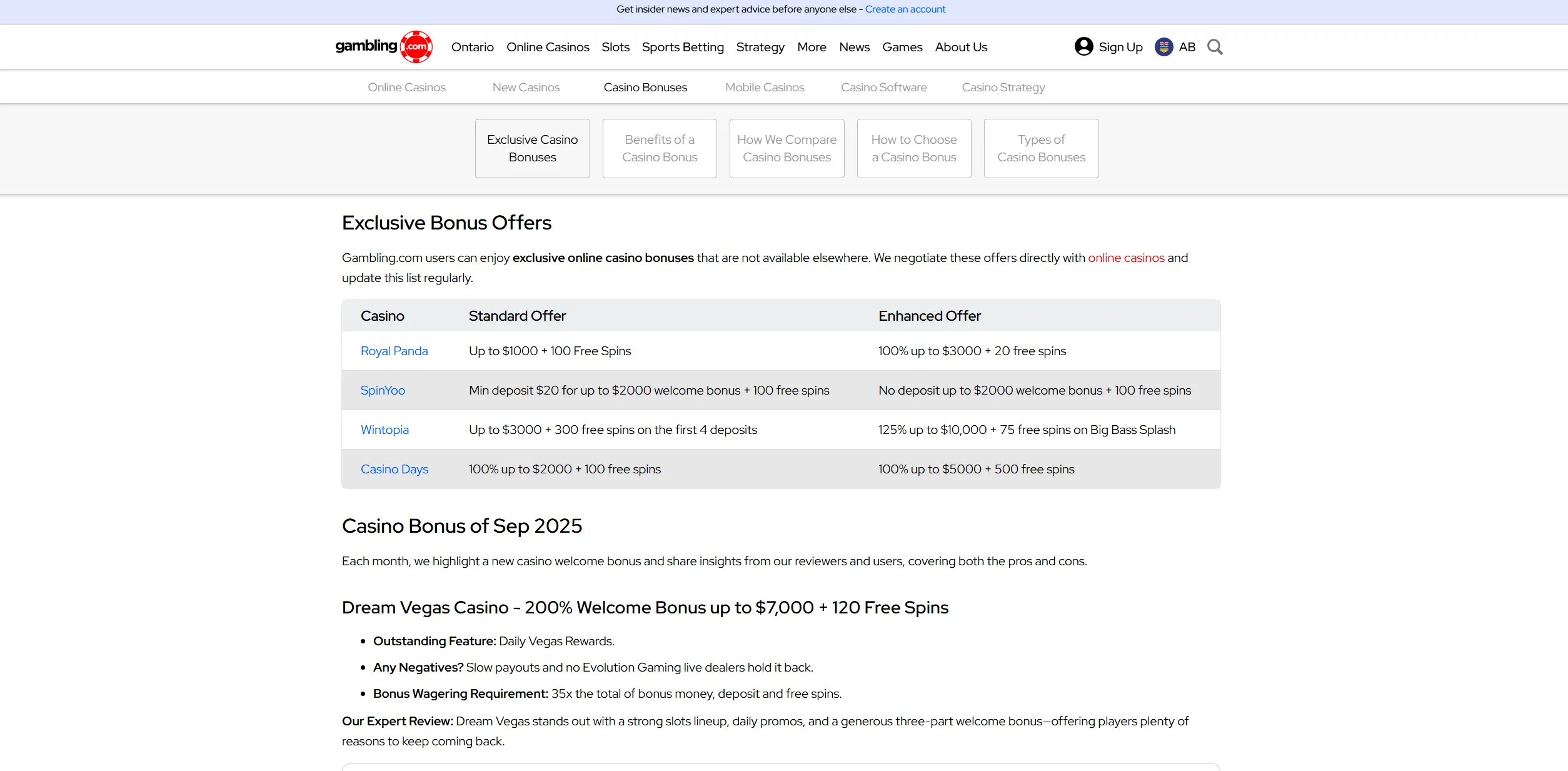The width and height of the screenshot is (1568, 771).
Task: Go to the News section
Action: [x=854, y=47]
